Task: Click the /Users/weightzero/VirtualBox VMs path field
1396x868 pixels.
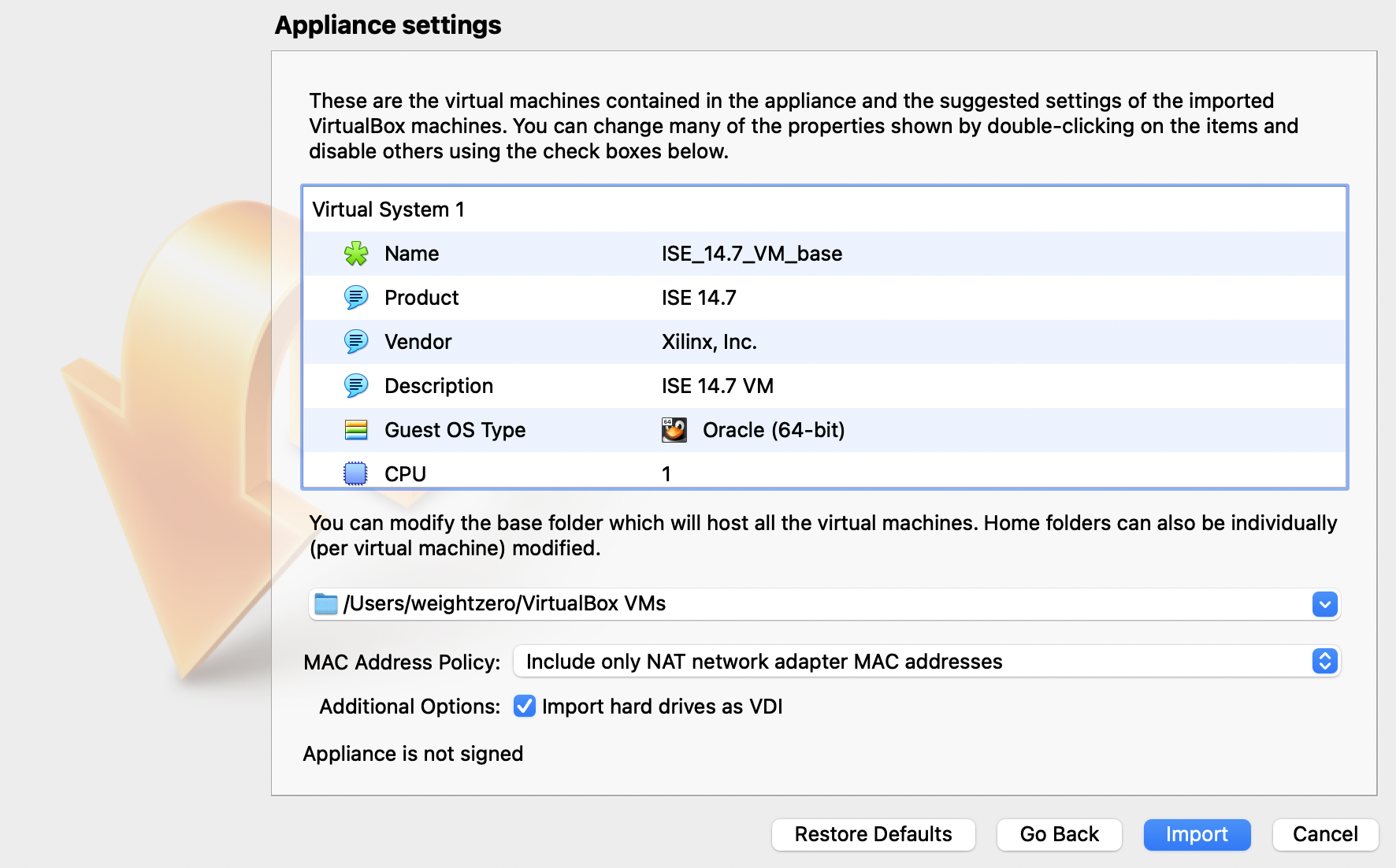Action: 824,604
